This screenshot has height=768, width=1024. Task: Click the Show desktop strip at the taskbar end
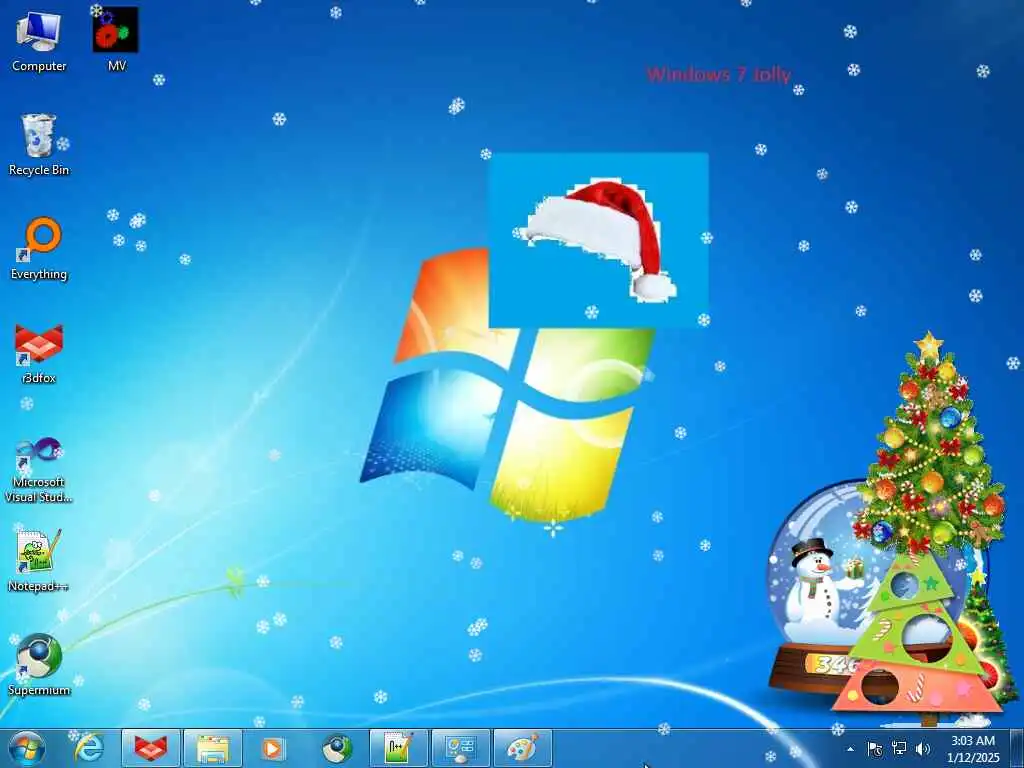click(x=1017, y=748)
